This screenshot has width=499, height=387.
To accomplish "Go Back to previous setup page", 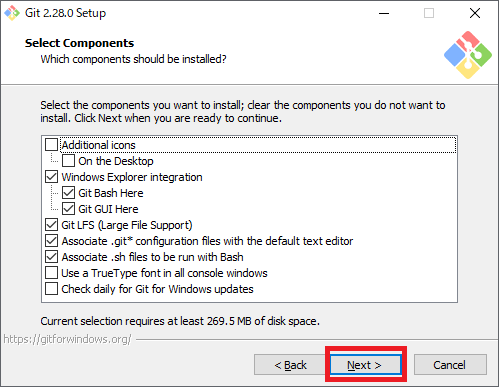I will coord(289,365).
